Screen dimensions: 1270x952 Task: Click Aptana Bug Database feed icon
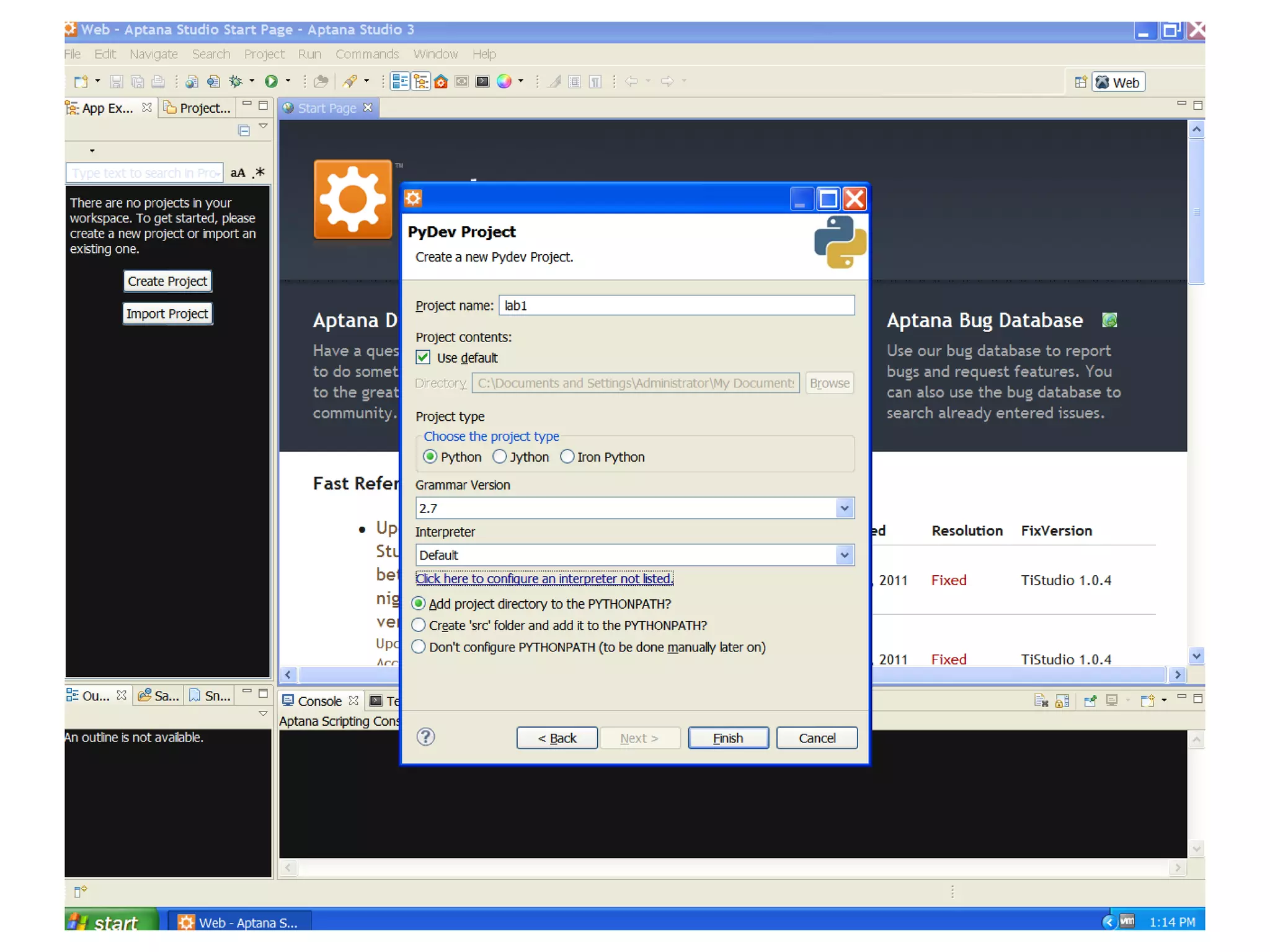click(x=1109, y=320)
